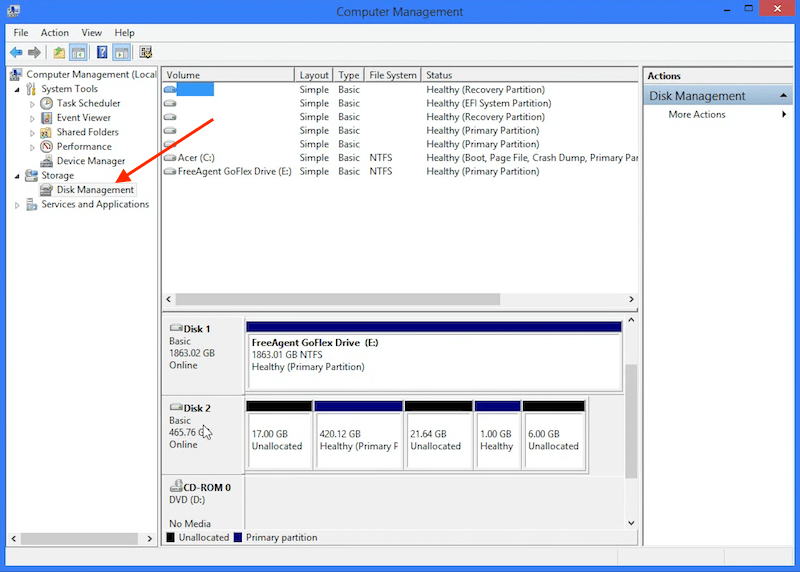Toggle the Show/Hide Console Tree button

tap(78, 52)
